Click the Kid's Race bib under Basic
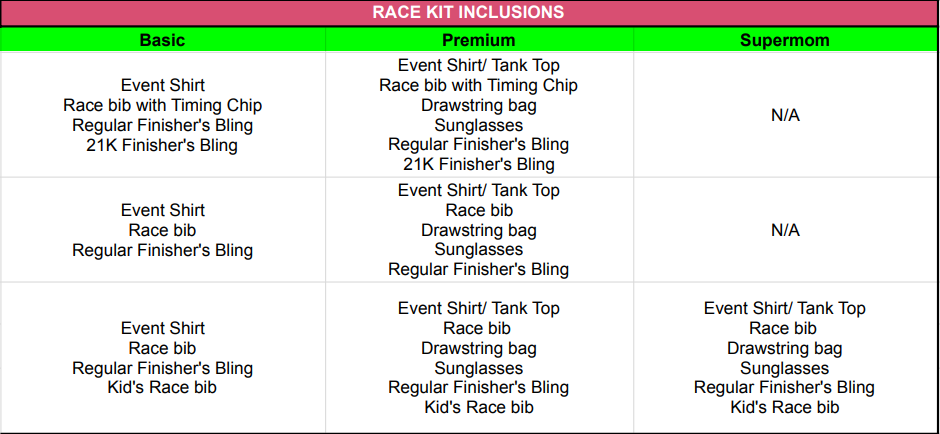This screenshot has height=434, width=940. [162, 387]
